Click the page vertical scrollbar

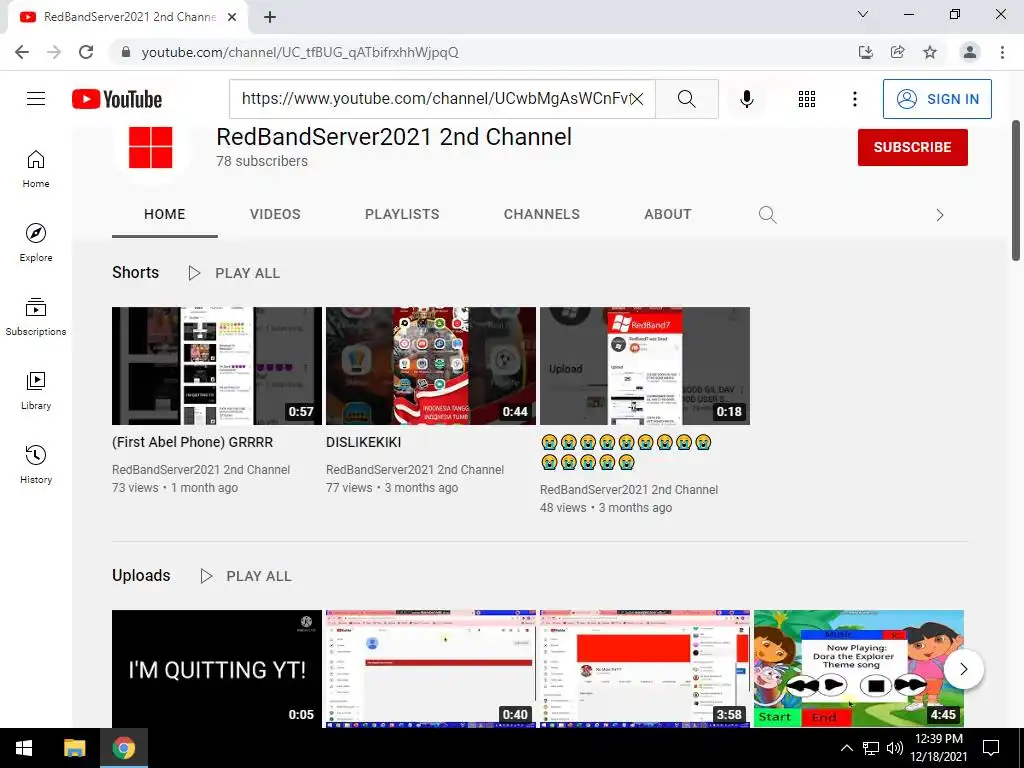point(1016,191)
